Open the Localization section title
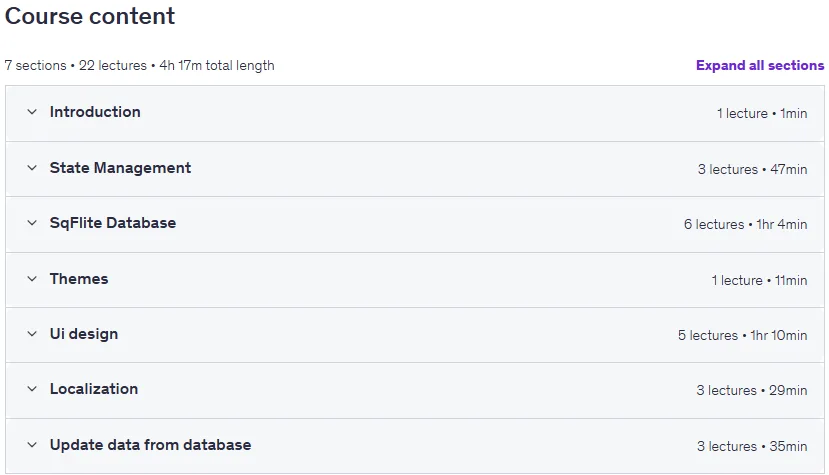The image size is (829, 475). (94, 389)
